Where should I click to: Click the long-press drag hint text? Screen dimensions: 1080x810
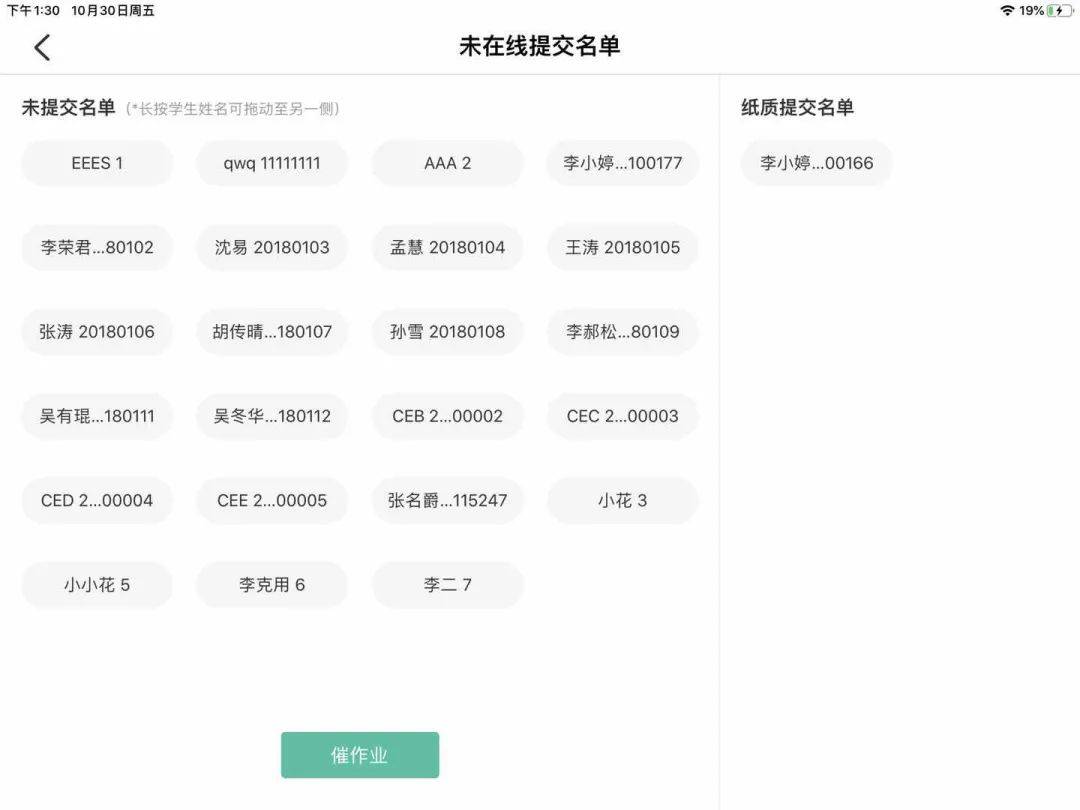pyautogui.click(x=233, y=109)
